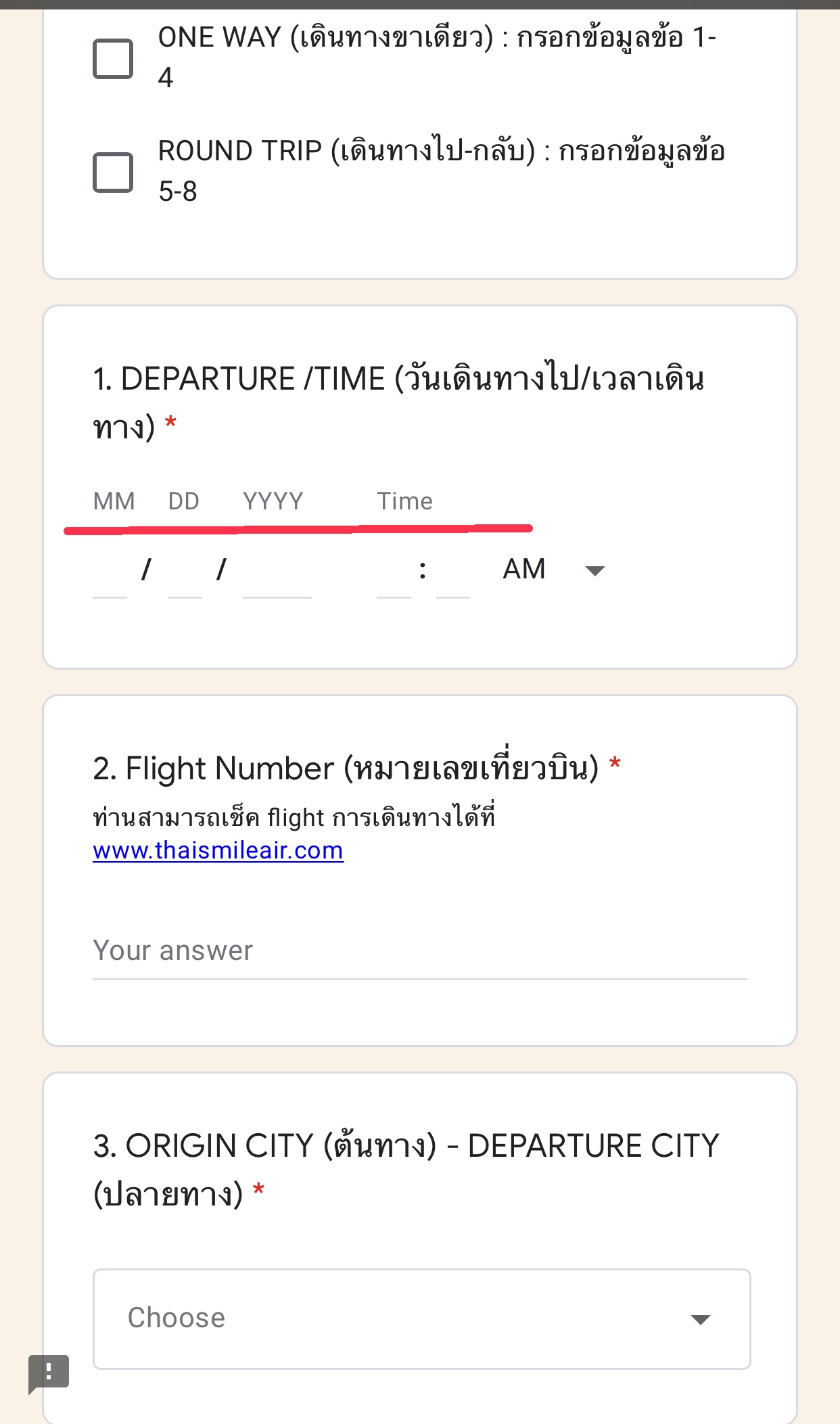Select the ONE WAY option label text
This screenshot has width=840, height=1424.
click(x=437, y=57)
